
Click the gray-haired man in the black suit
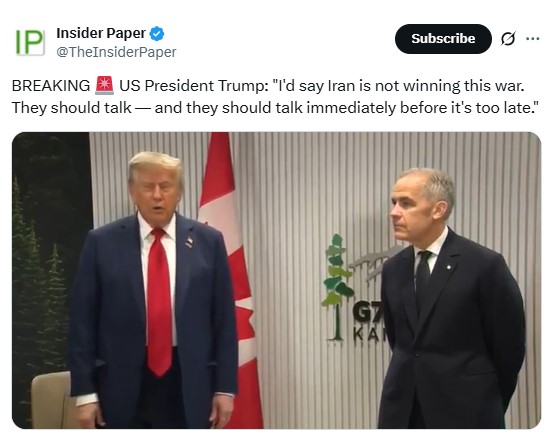coord(451,298)
